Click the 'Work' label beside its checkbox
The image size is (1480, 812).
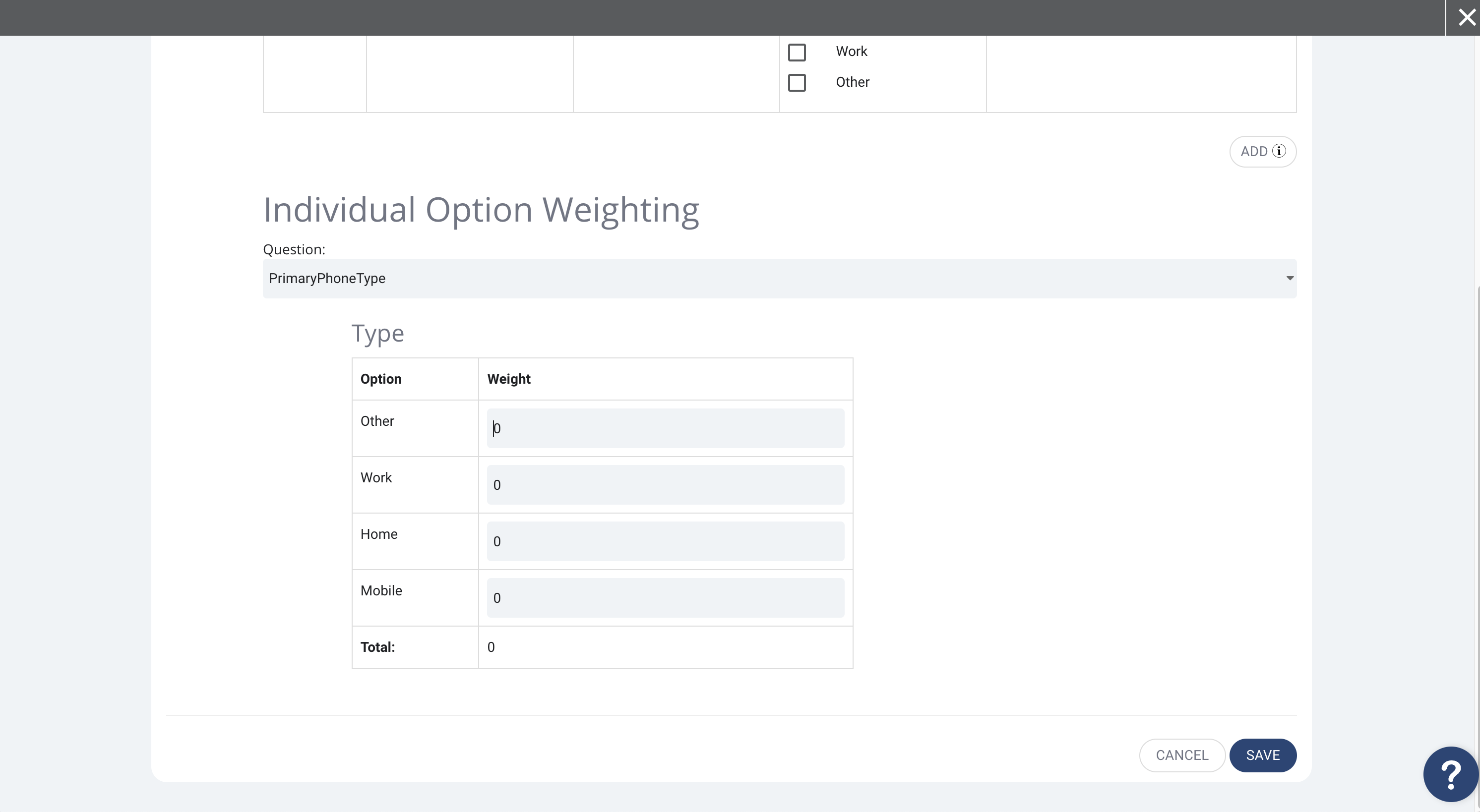click(852, 51)
